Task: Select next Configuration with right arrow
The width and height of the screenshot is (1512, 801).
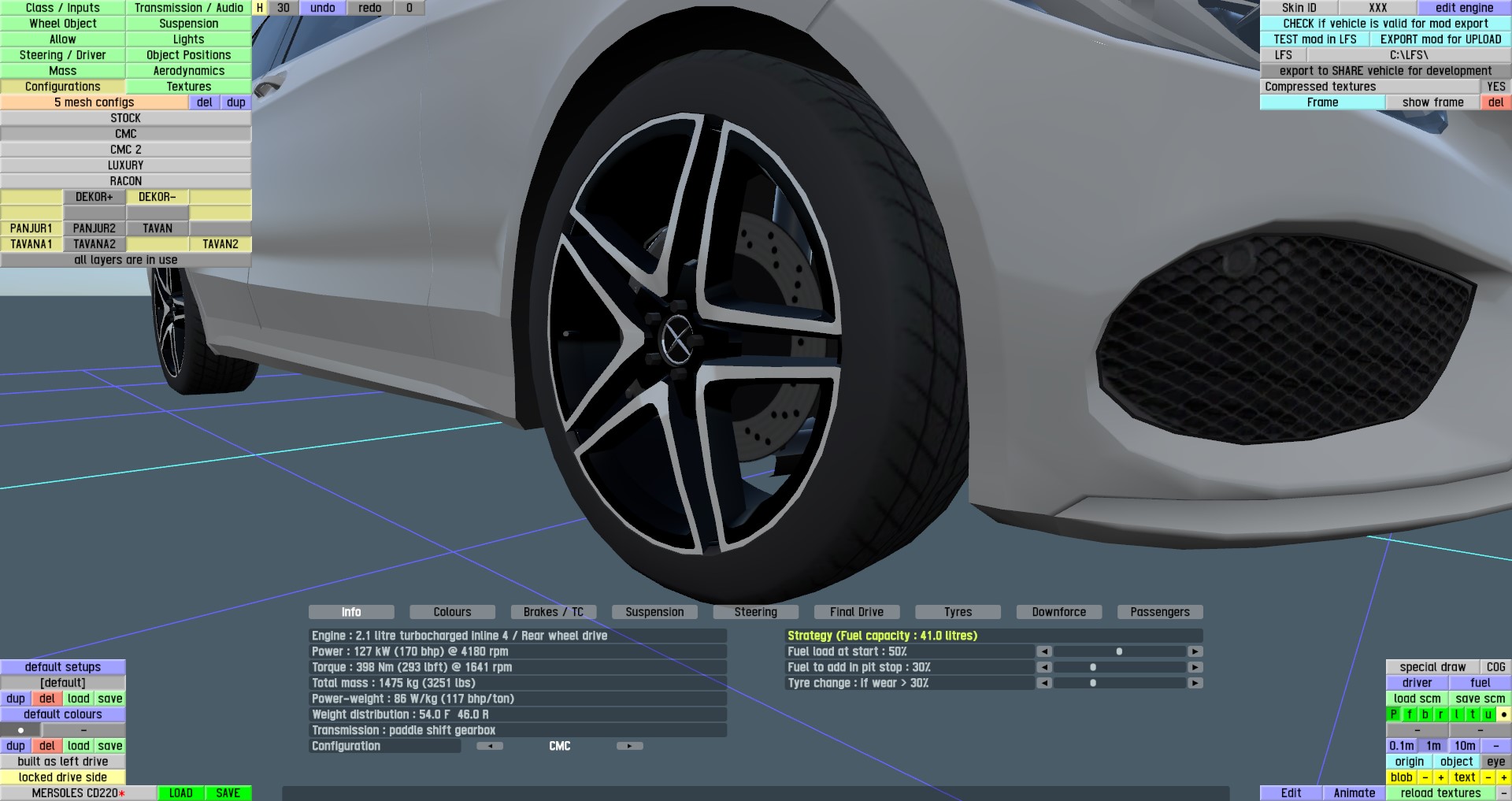Action: pyautogui.click(x=630, y=746)
